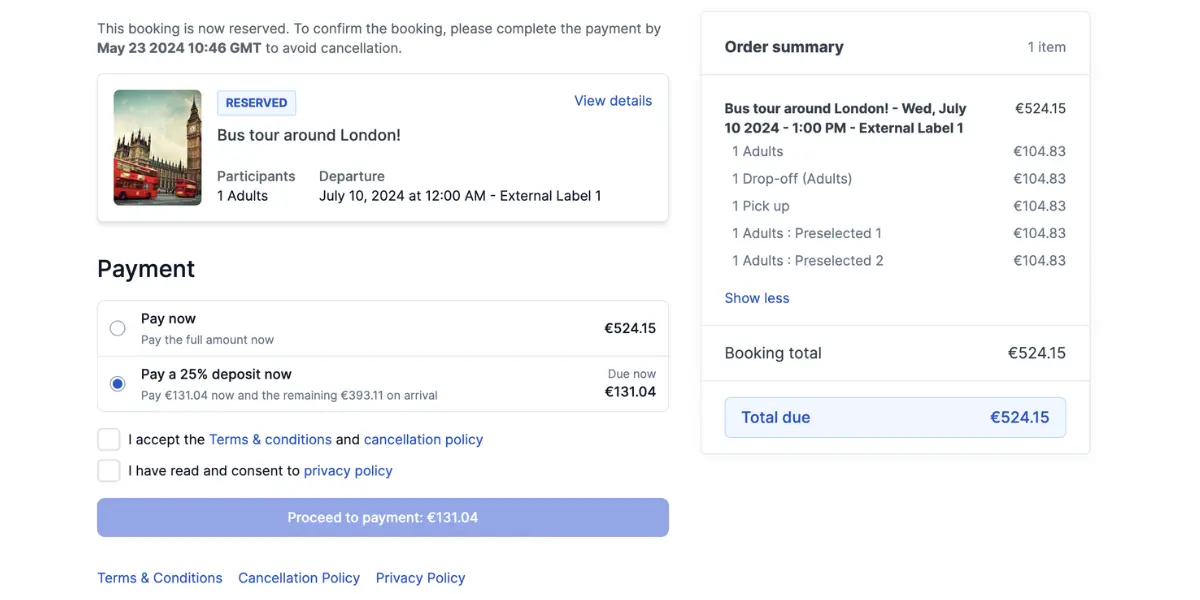The width and height of the screenshot is (1200, 600).
Task: Open the Terms & conditions inline link
Action: [270, 439]
